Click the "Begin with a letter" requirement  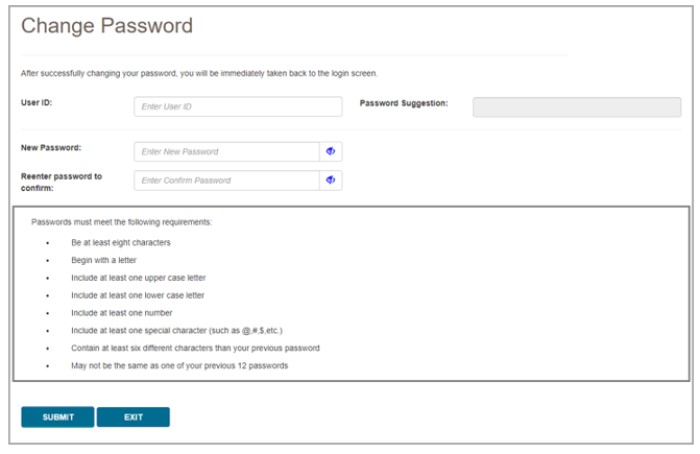104,260
